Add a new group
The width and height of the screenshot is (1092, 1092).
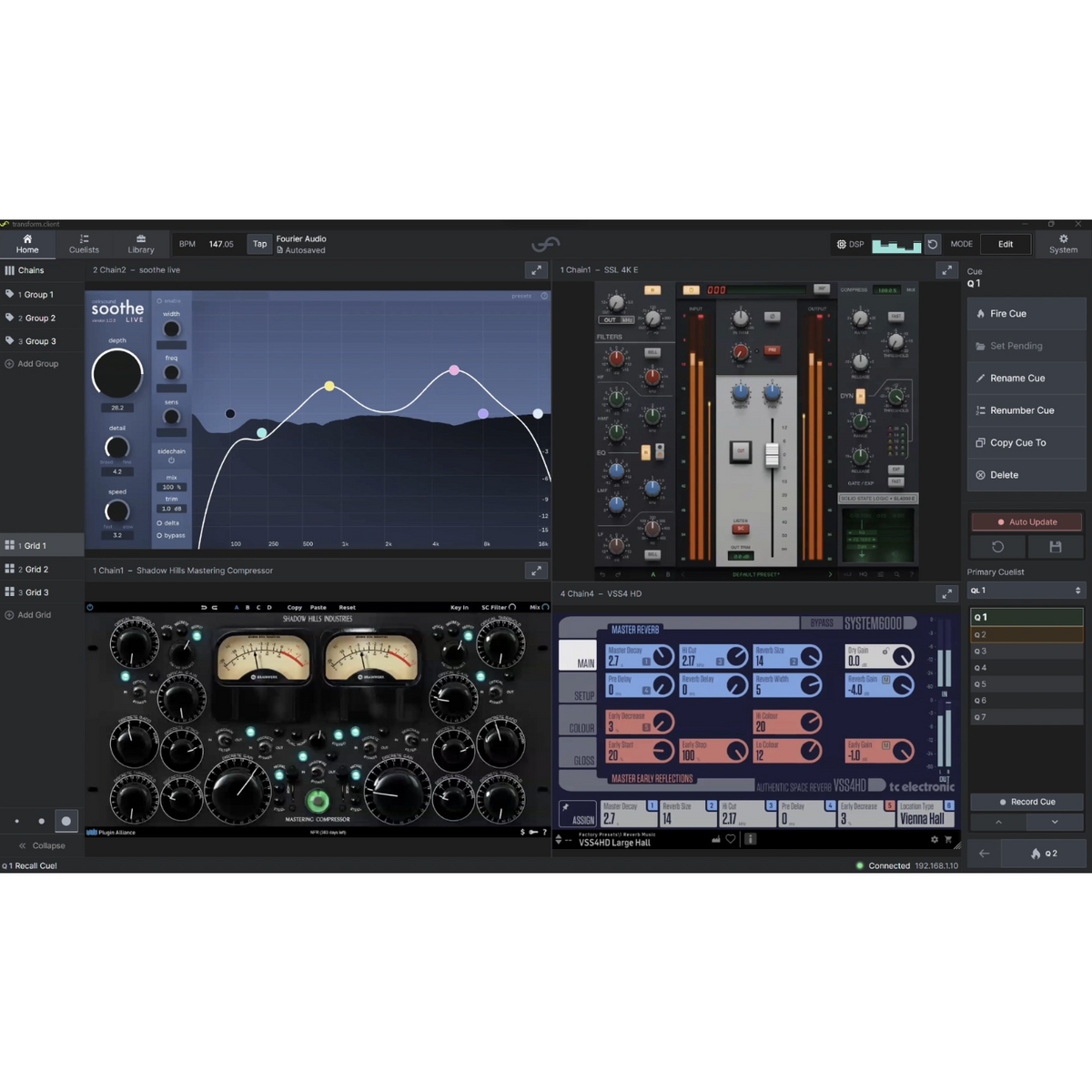(32, 364)
